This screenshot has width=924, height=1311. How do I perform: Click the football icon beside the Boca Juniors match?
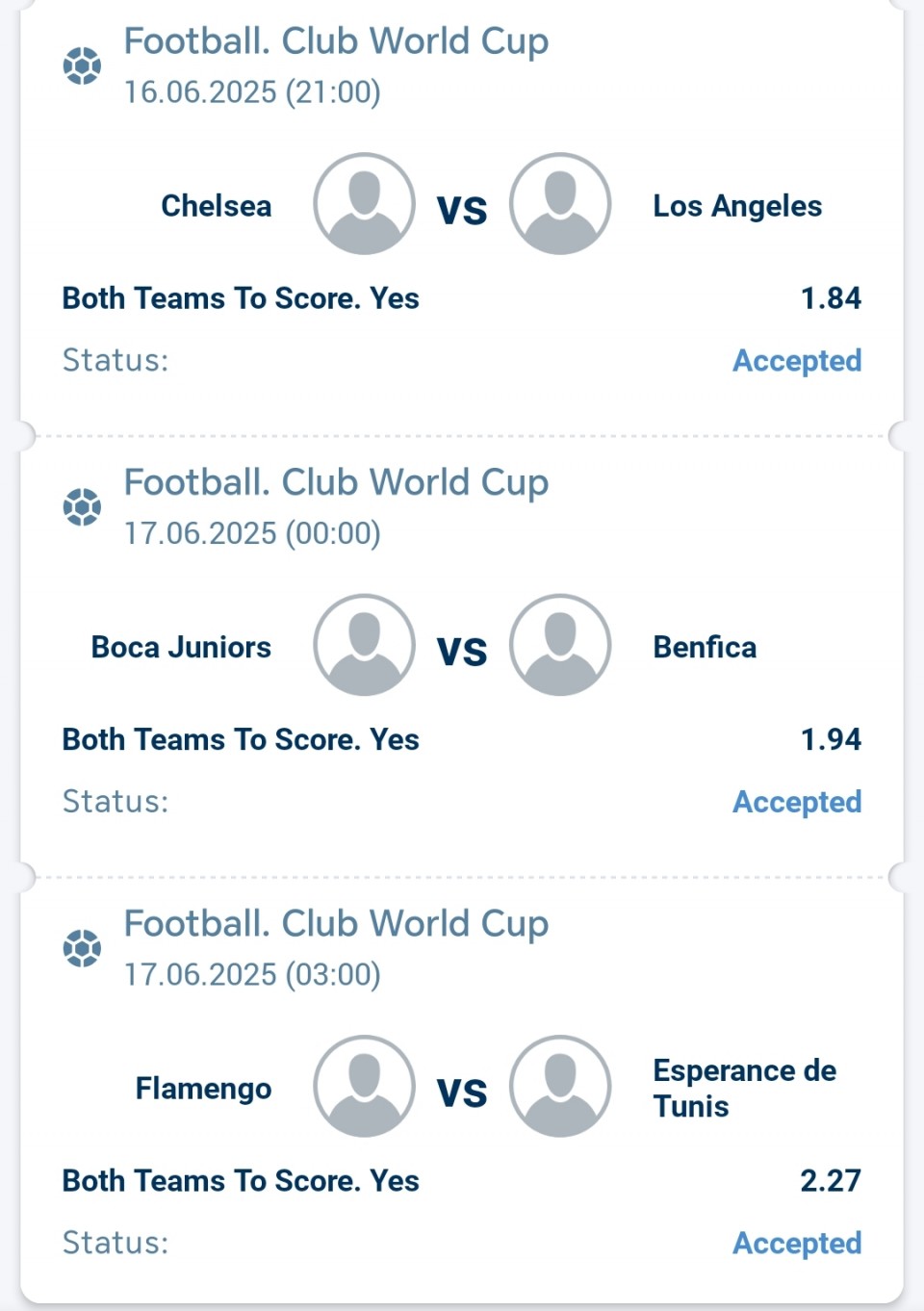(x=82, y=507)
